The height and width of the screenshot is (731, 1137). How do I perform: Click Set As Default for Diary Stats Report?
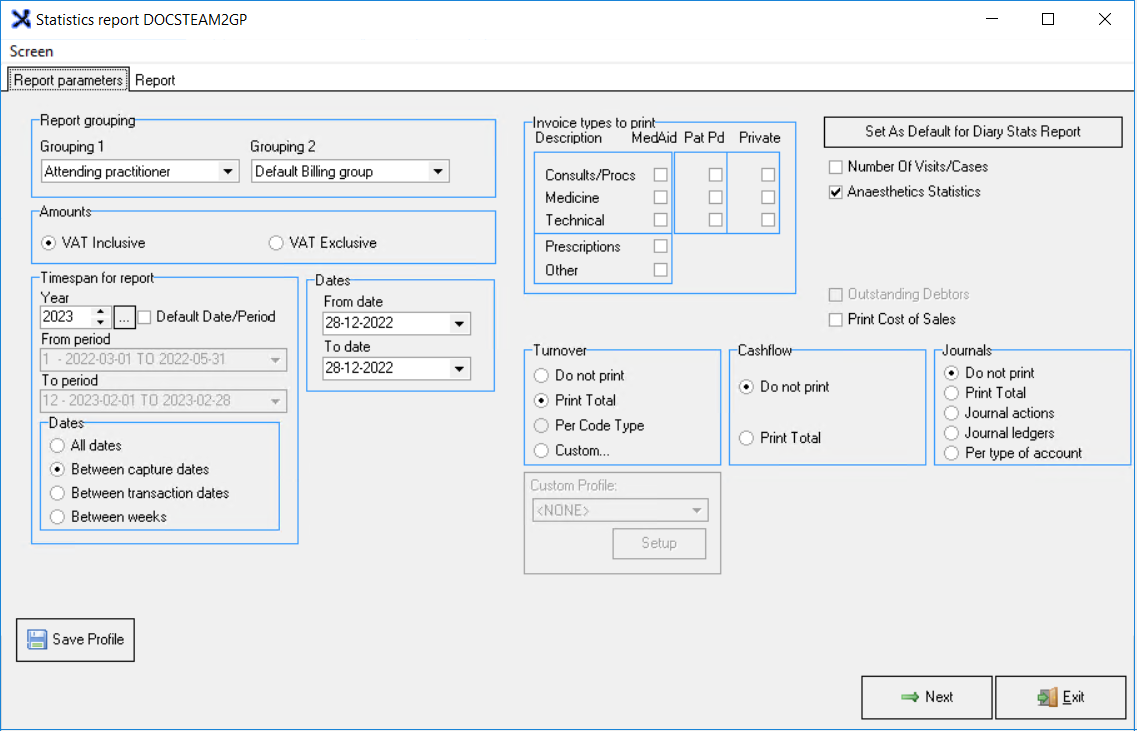[973, 131]
